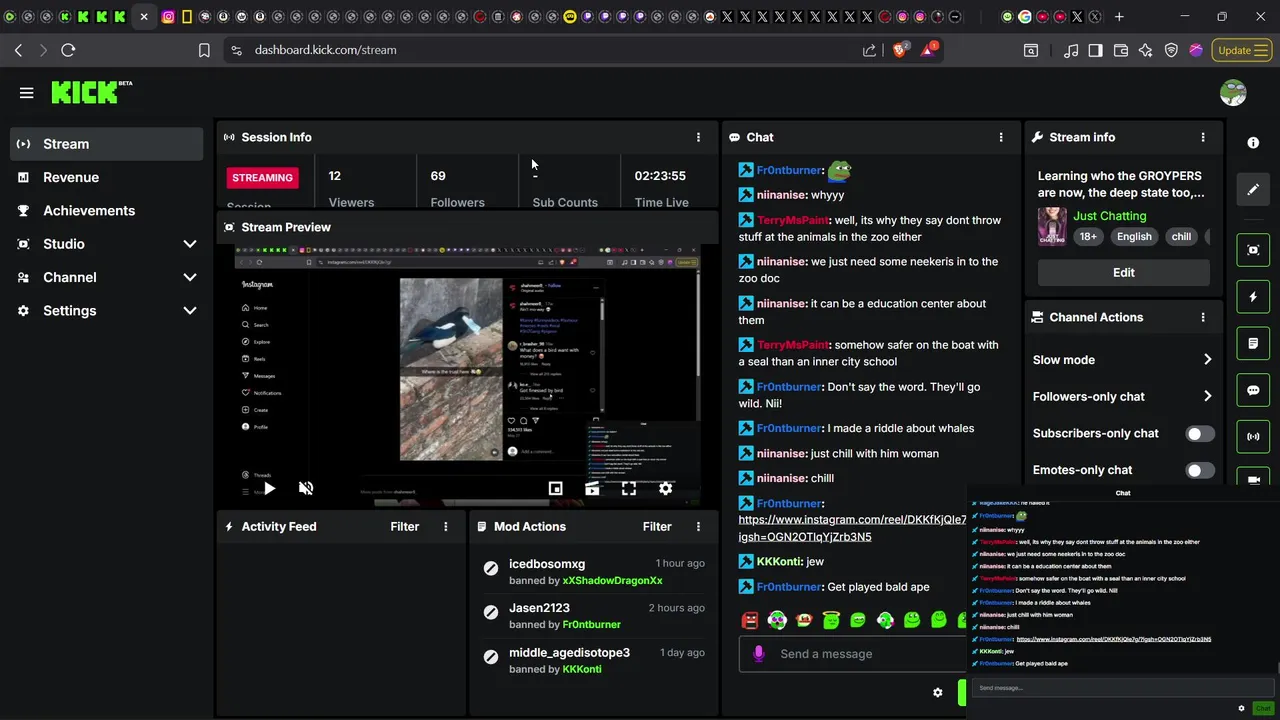Open Channel Actions three-dot menu

[1203, 317]
